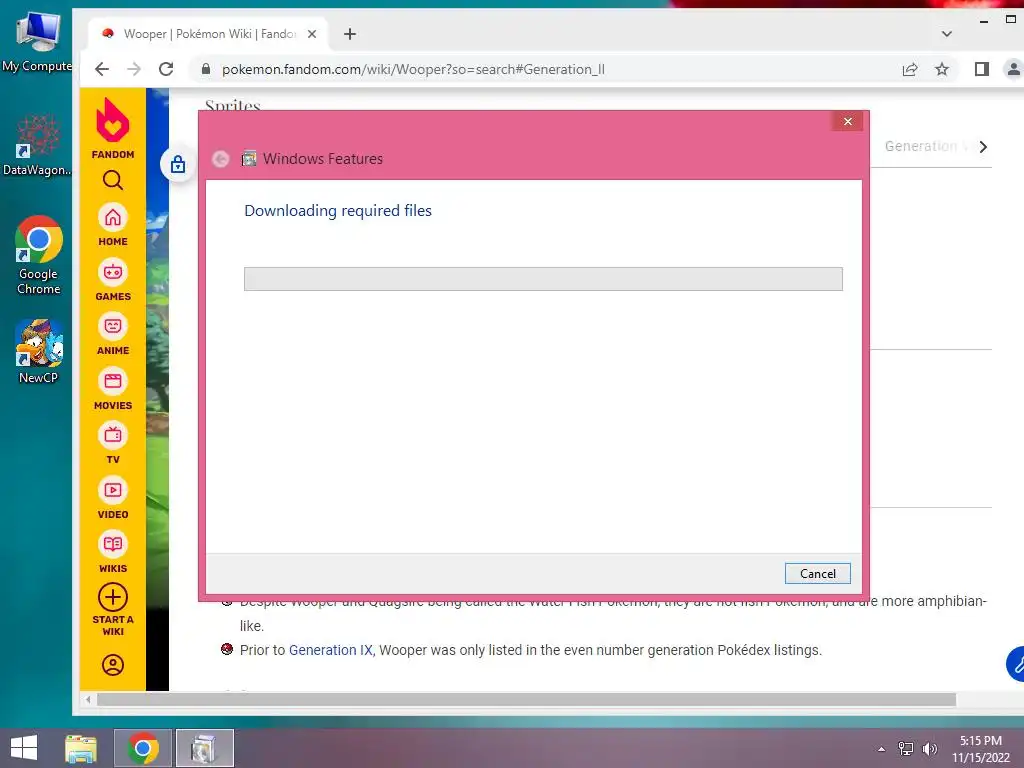
Task: Select NewCP desktop shortcut
Action: pyautogui.click(x=39, y=351)
